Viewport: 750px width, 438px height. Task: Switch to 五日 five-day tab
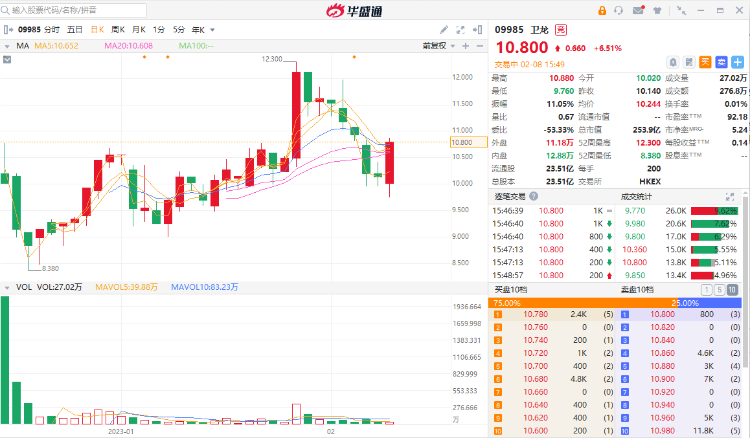coord(75,30)
